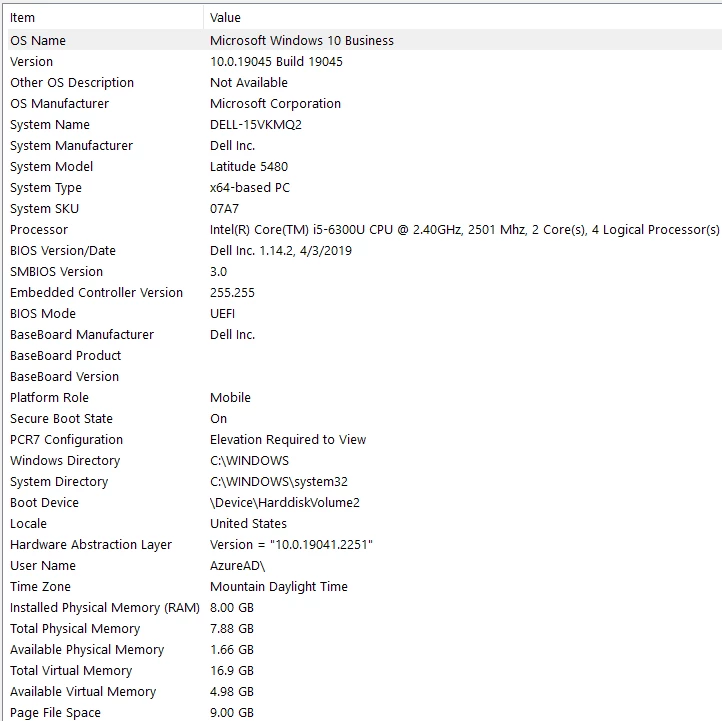Select the Time Zone row
The image size is (722, 721).
41,587
